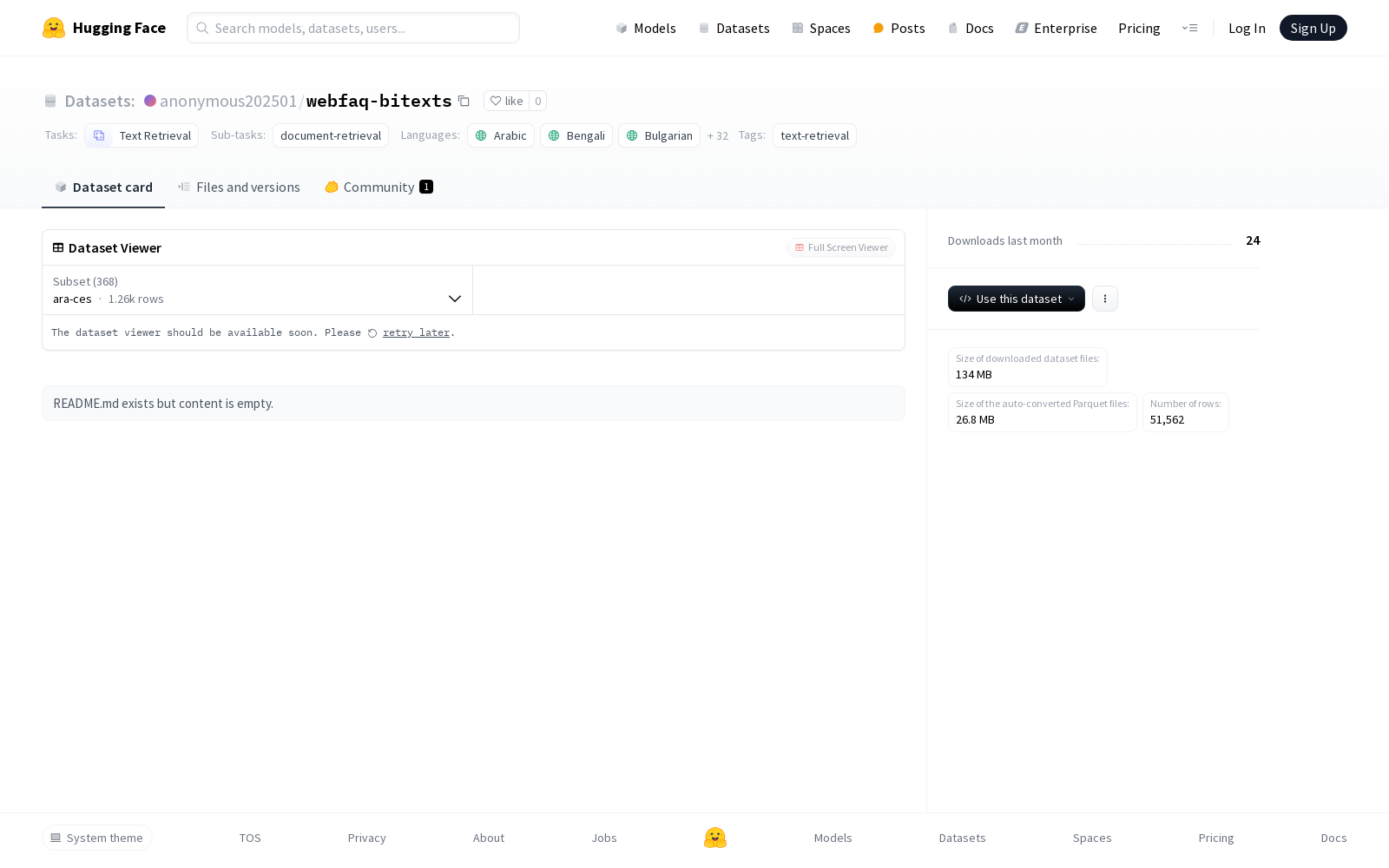Viewport: 1389px width, 868px height.
Task: Open the Subset ara-ces dropdown
Action: [257, 290]
